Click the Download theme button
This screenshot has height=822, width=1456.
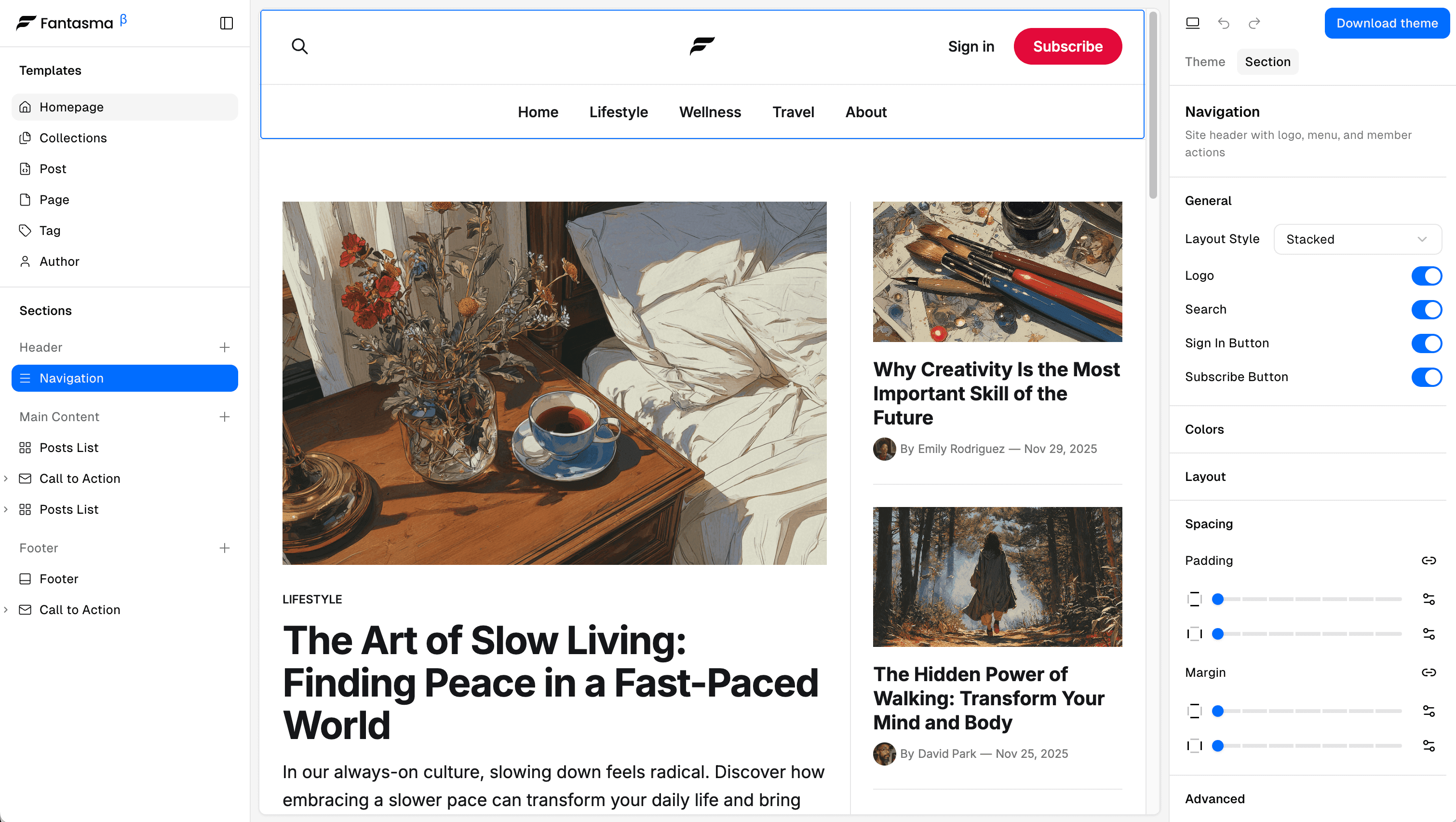pos(1387,23)
